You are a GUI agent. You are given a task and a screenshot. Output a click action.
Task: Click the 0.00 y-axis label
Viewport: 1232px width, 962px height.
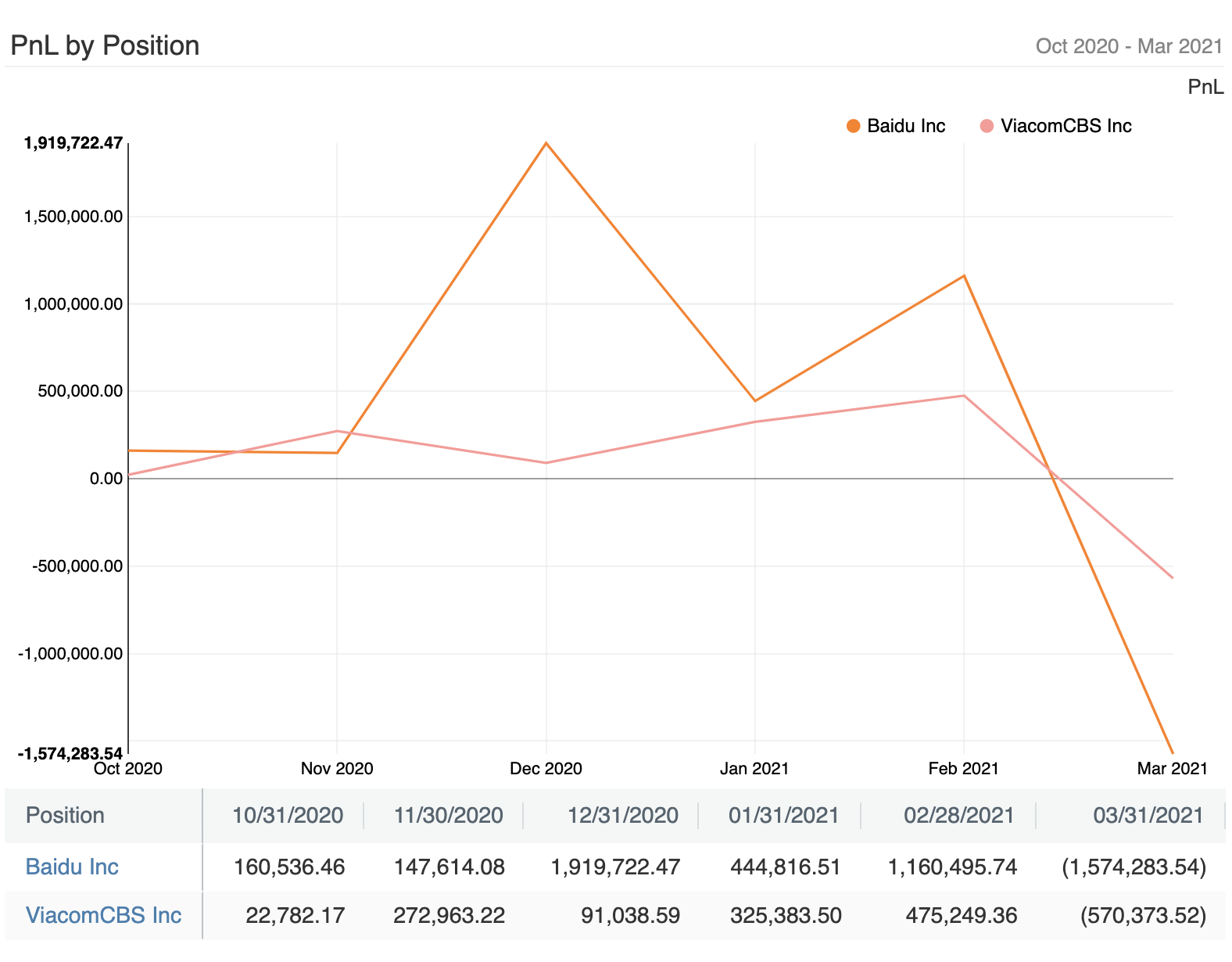(x=106, y=479)
